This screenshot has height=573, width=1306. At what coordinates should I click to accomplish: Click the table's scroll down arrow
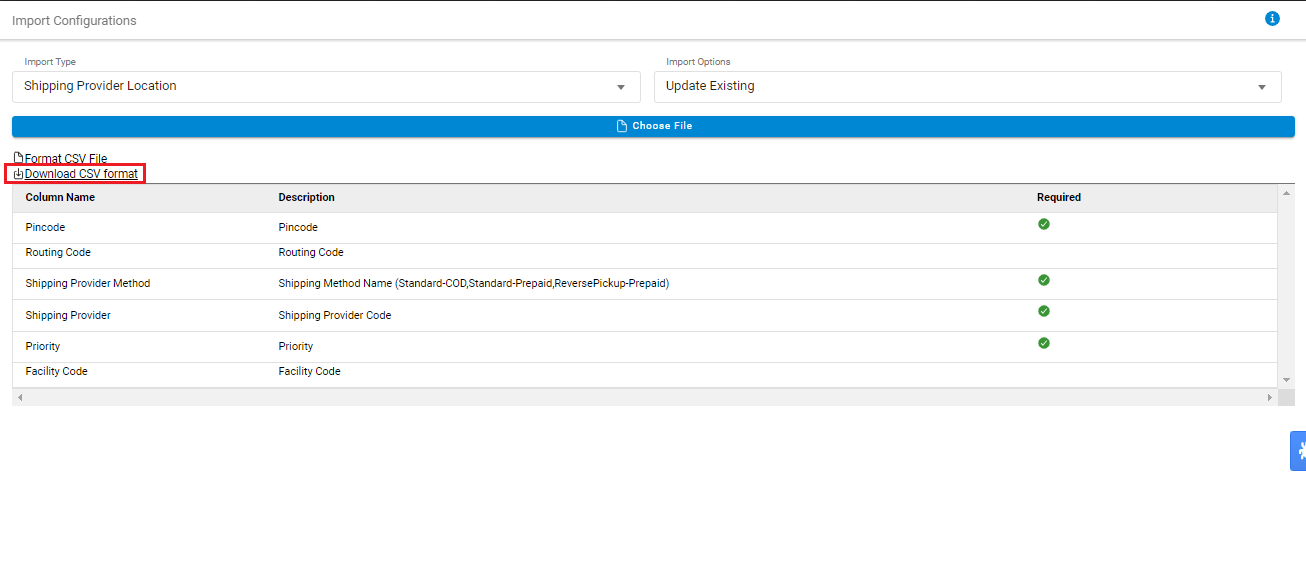1286,380
